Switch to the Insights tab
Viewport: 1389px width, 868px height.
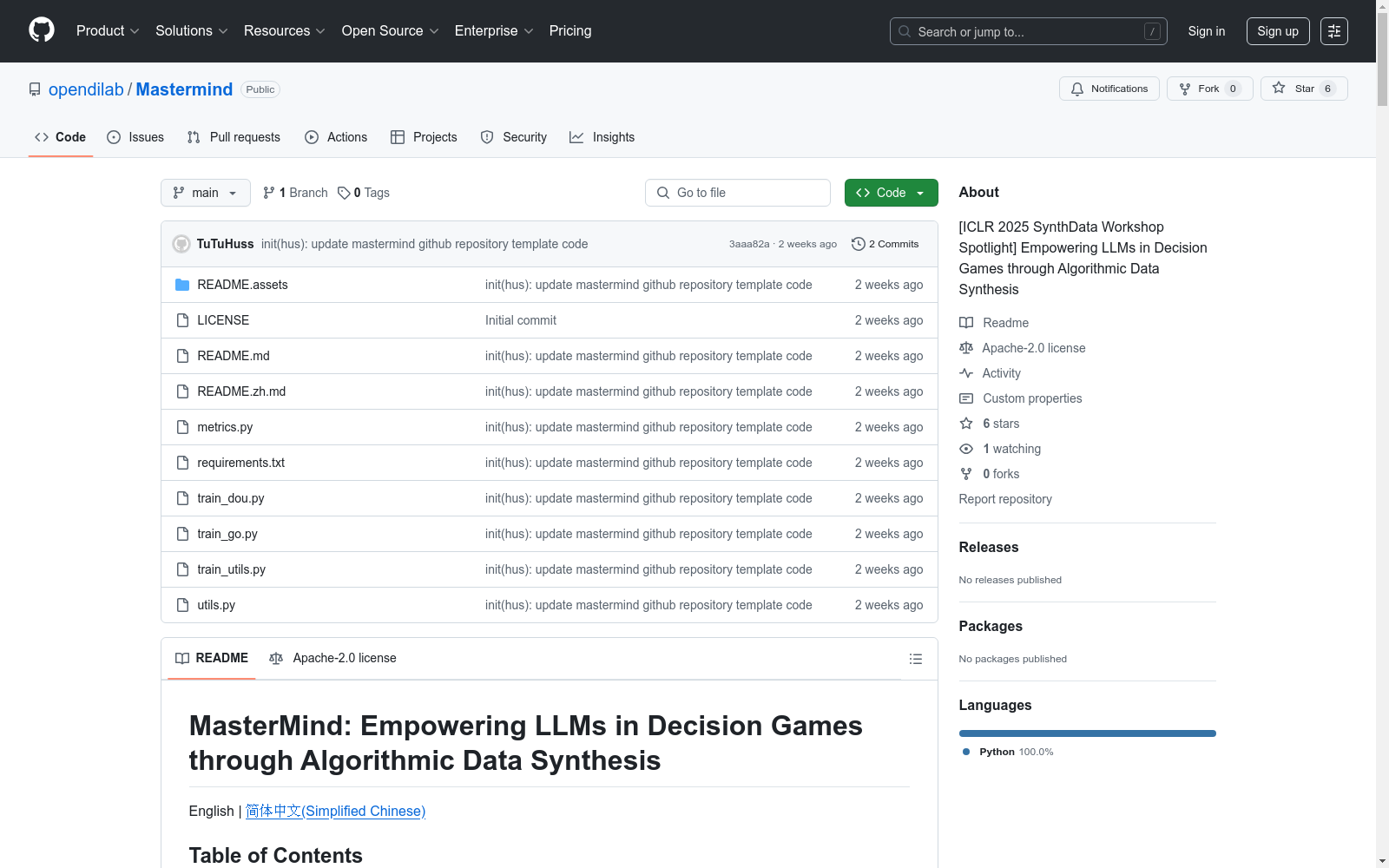tap(602, 137)
